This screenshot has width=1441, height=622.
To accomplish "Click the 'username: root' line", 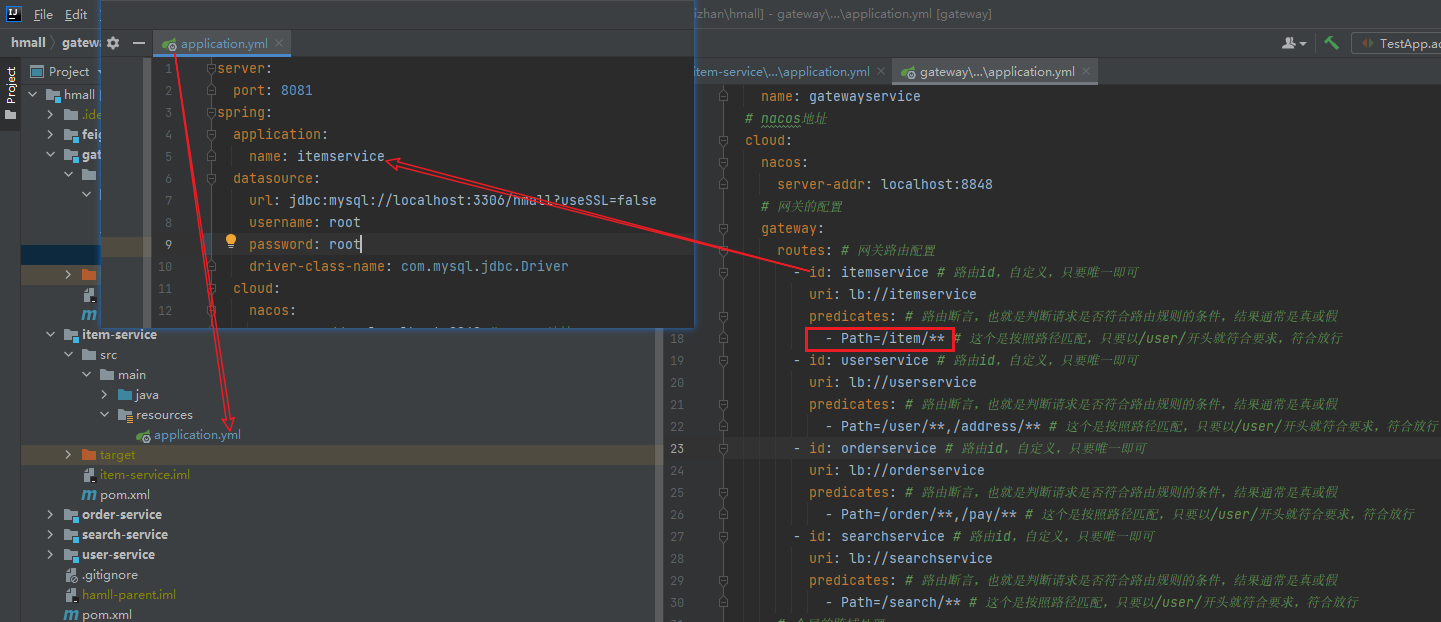I will click(305, 222).
